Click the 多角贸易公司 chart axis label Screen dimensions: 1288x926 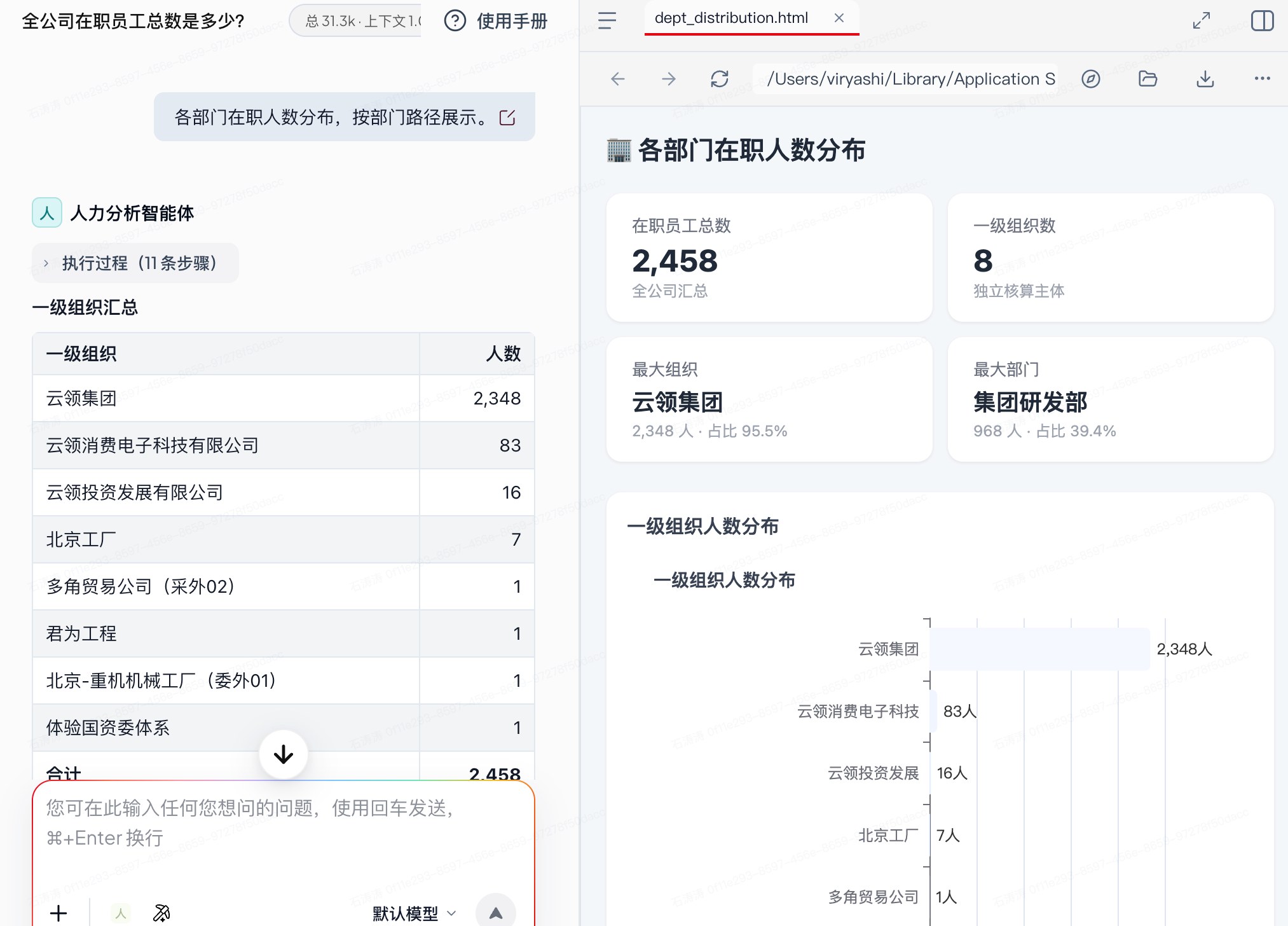pos(873,897)
